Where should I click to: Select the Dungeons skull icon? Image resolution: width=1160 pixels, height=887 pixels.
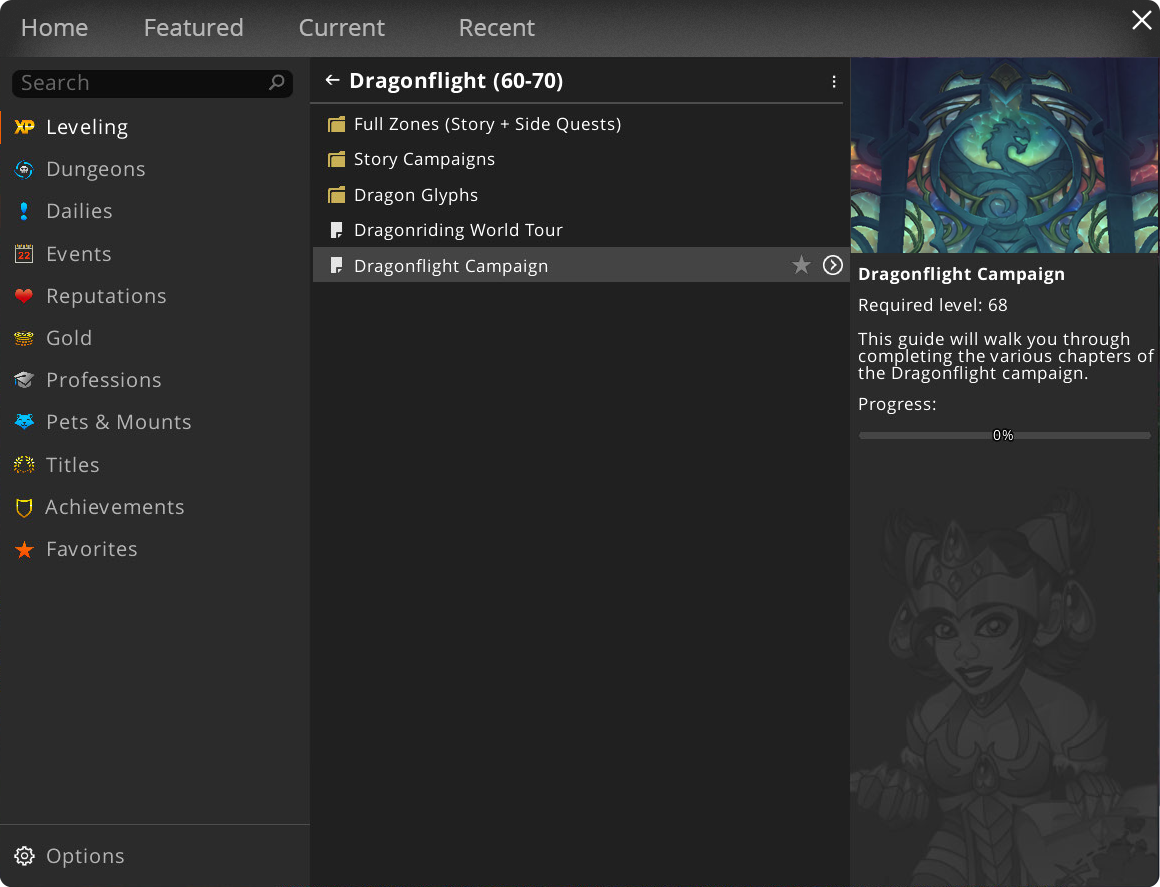click(24, 169)
